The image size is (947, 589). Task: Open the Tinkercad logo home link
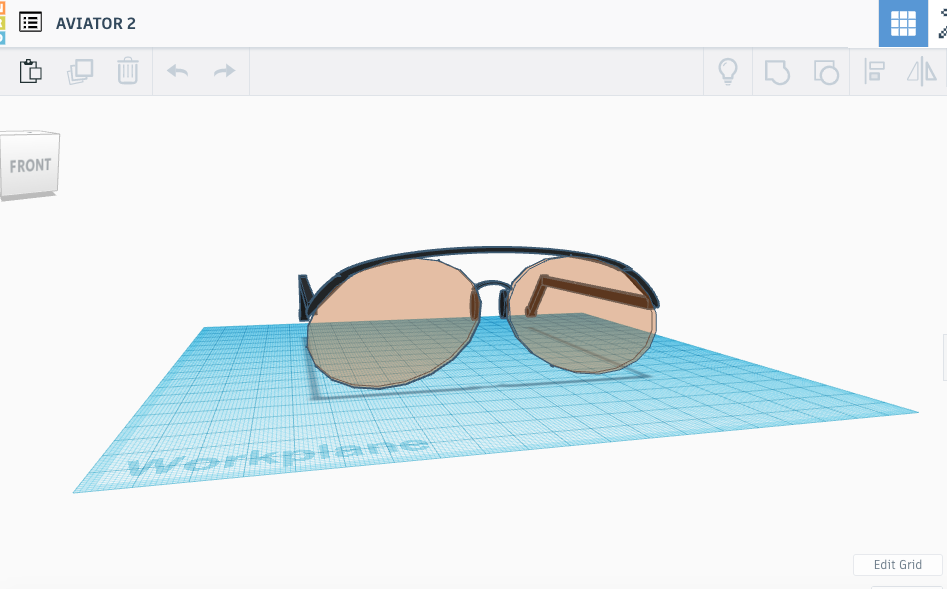click(x=2, y=22)
